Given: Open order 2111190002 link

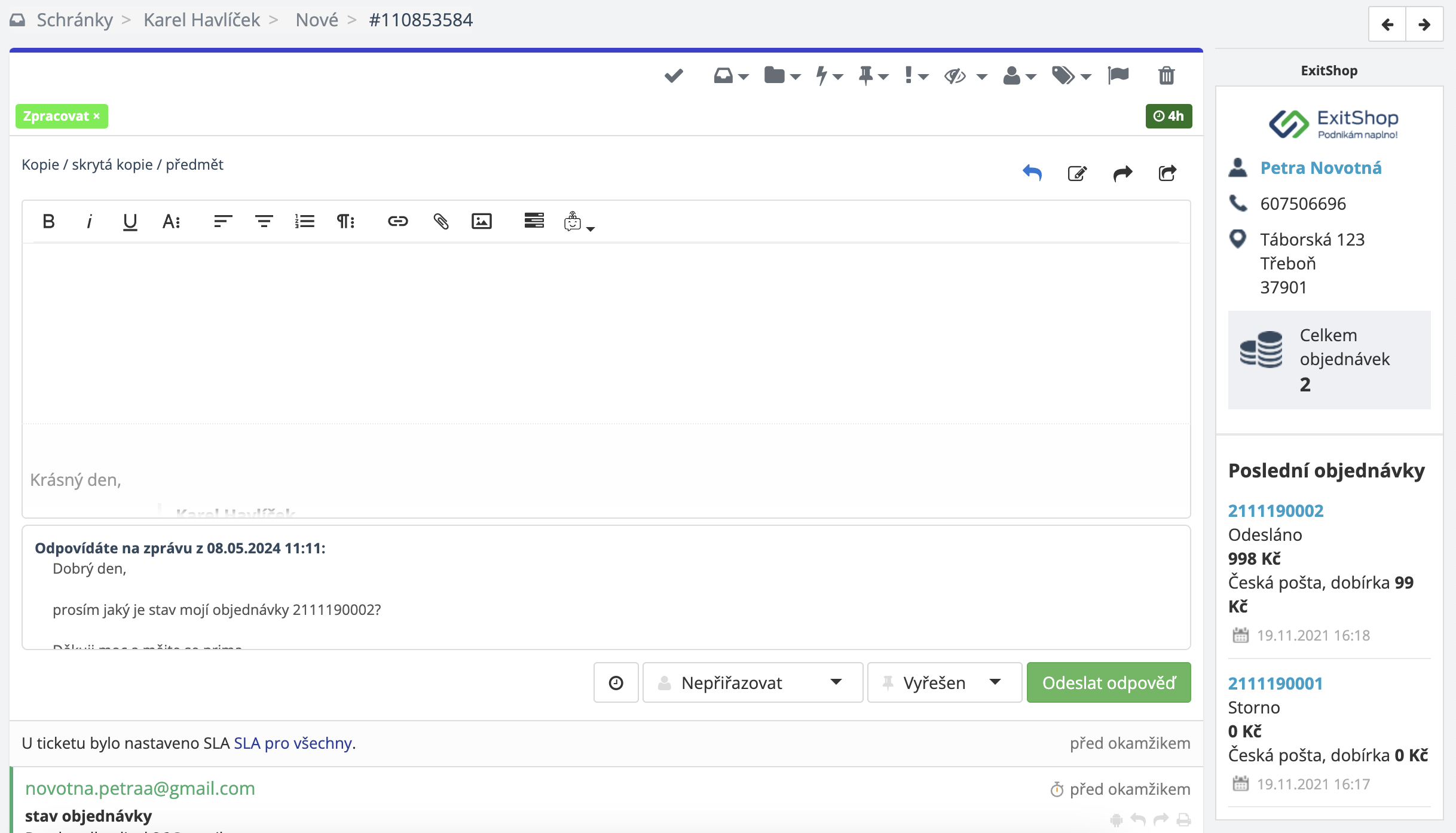Looking at the screenshot, I should pyautogui.click(x=1275, y=511).
